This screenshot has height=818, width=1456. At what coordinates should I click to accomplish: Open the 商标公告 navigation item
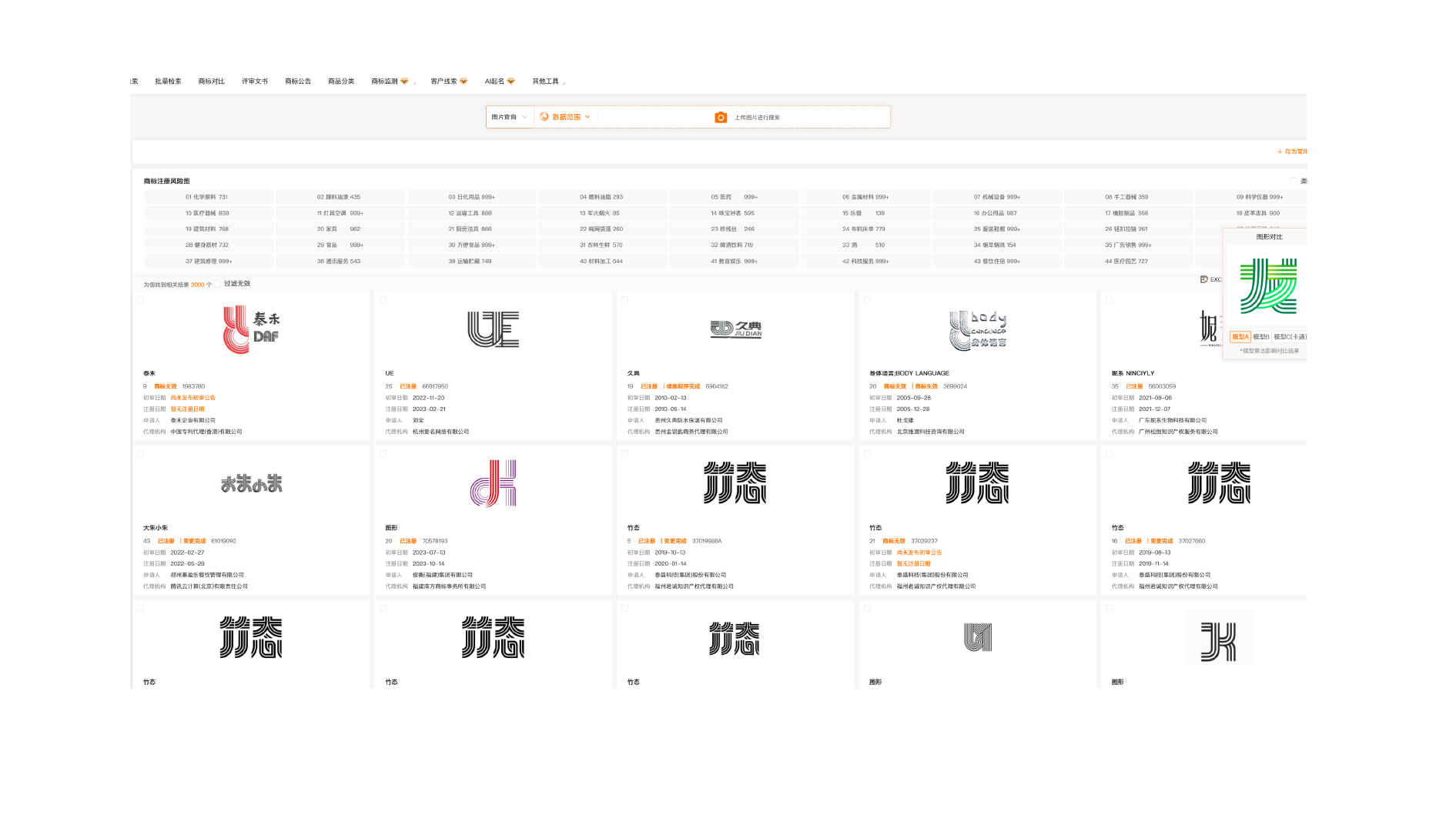tap(298, 82)
